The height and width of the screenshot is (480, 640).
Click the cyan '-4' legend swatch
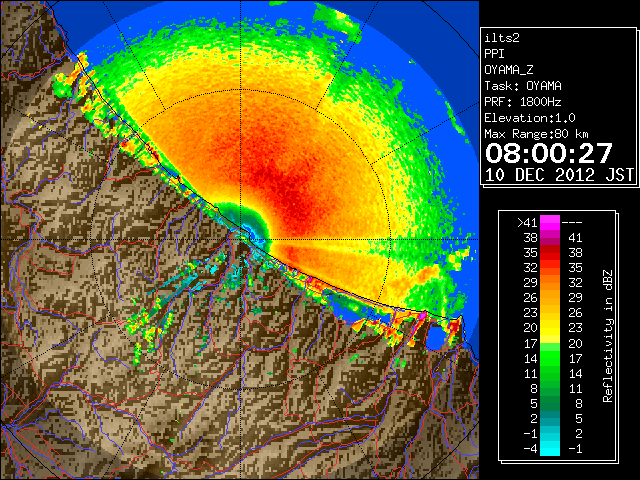click(550, 448)
